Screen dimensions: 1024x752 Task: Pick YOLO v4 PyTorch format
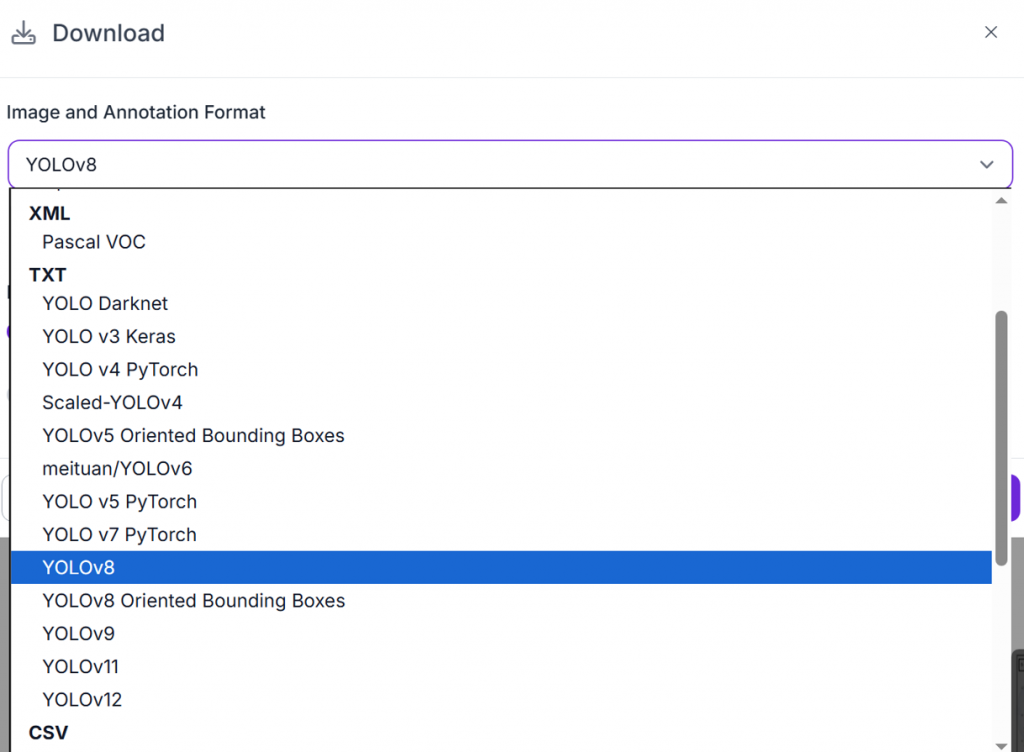tap(120, 370)
